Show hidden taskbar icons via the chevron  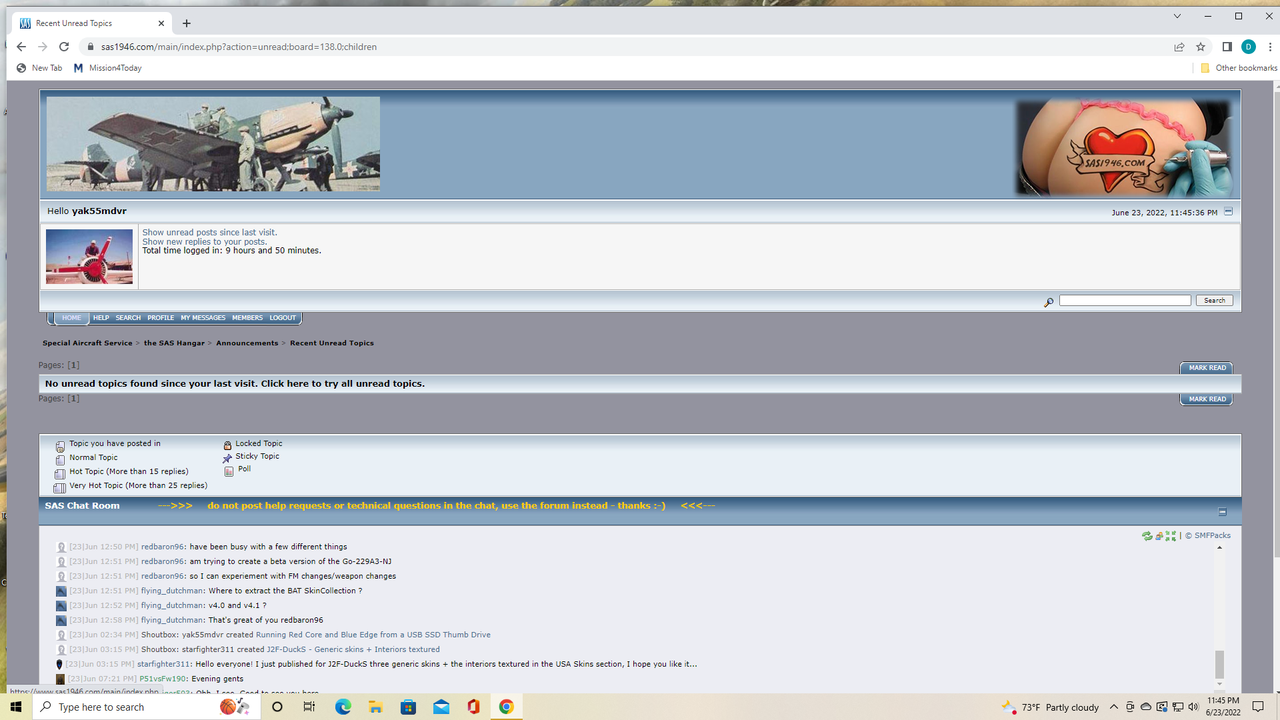[x=1113, y=706]
